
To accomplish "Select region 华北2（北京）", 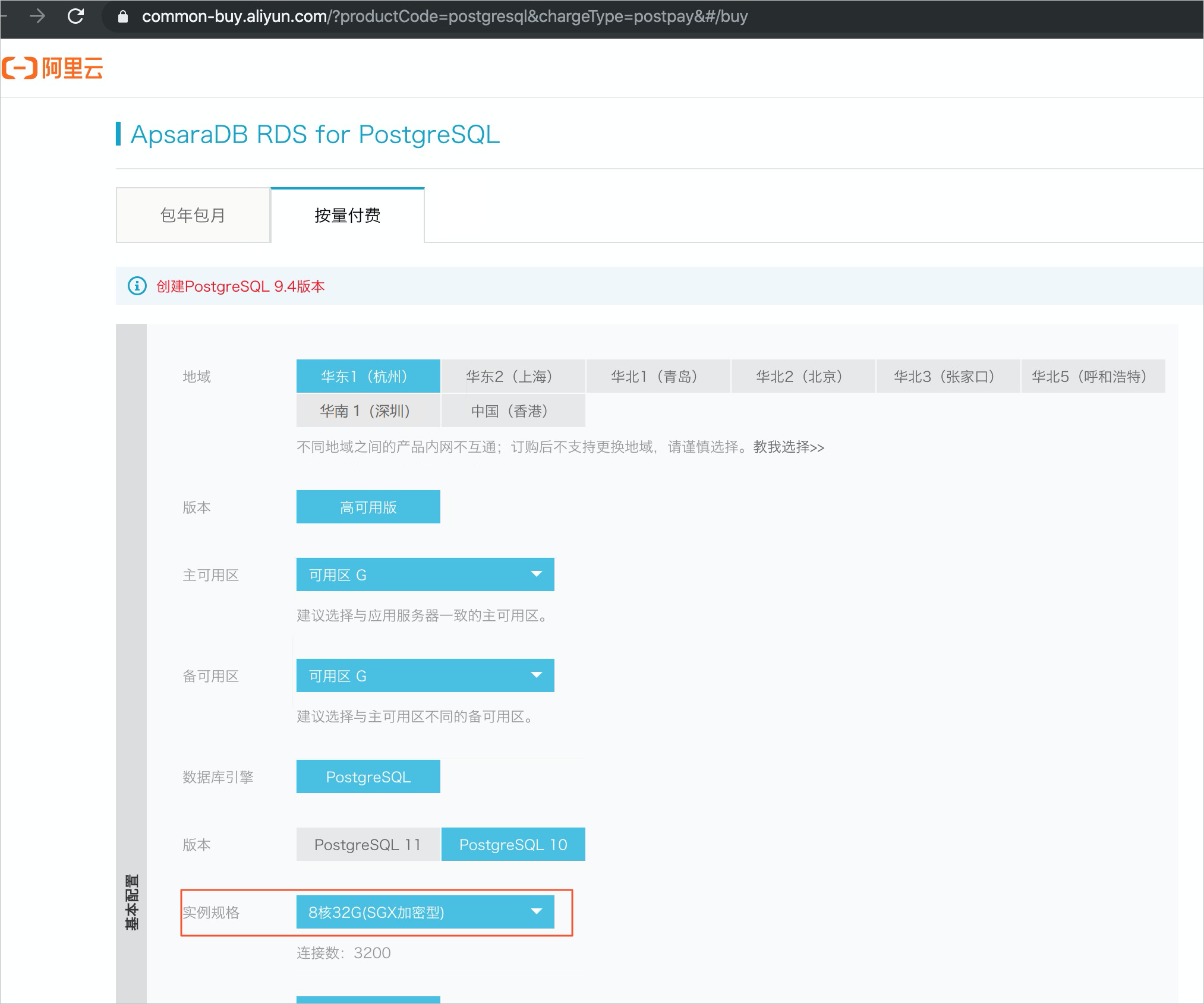I will 803,376.
